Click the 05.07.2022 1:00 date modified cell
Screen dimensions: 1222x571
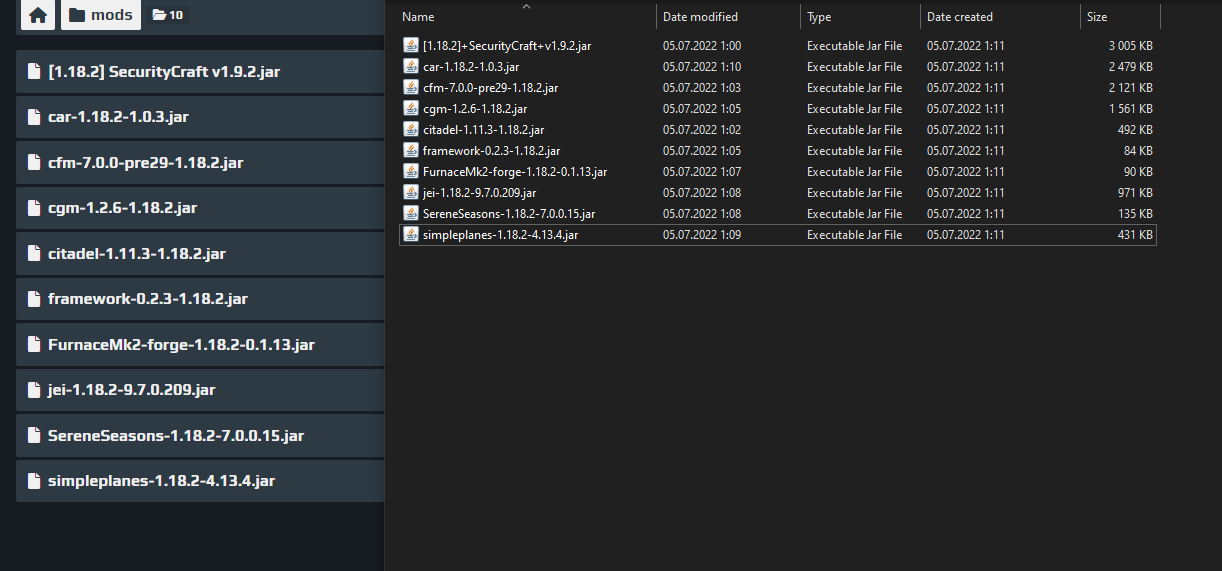[702, 46]
